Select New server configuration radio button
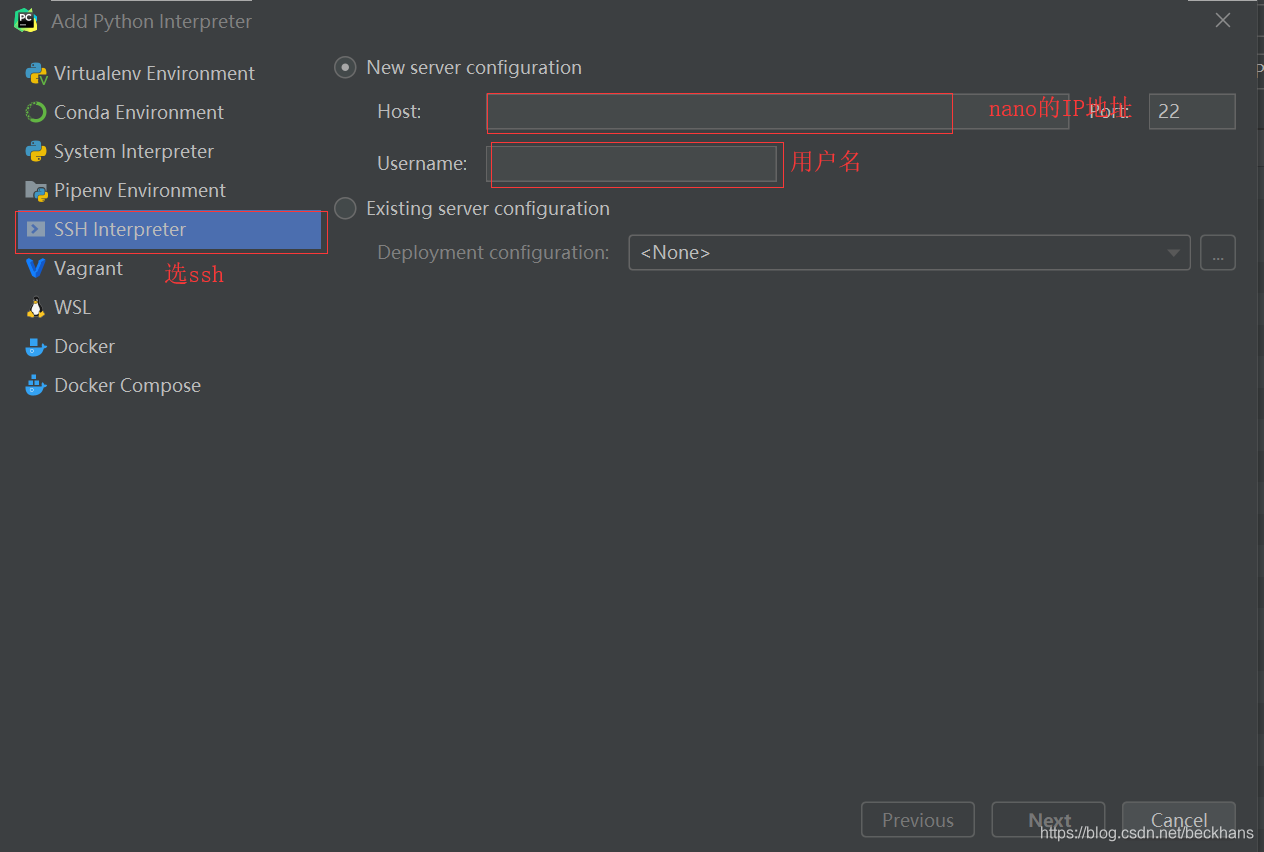This screenshot has width=1264, height=852. 345,68
